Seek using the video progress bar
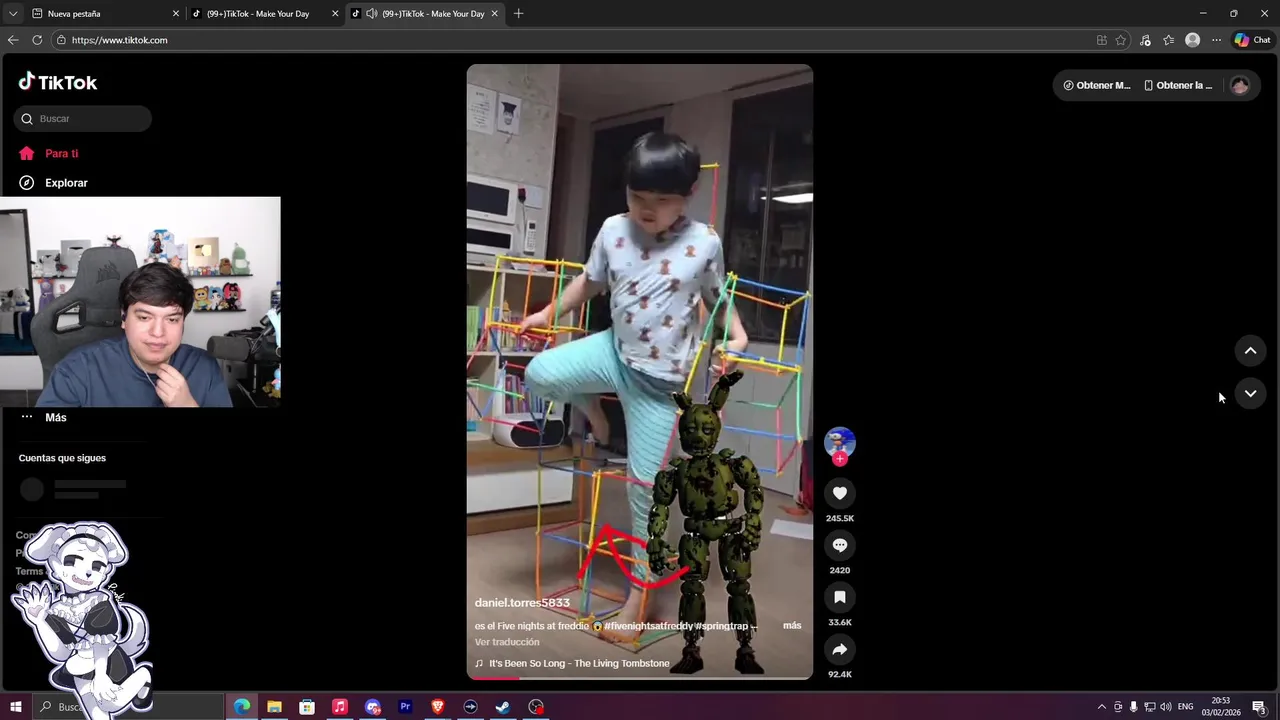Screen dimensions: 1280x720 point(640,678)
